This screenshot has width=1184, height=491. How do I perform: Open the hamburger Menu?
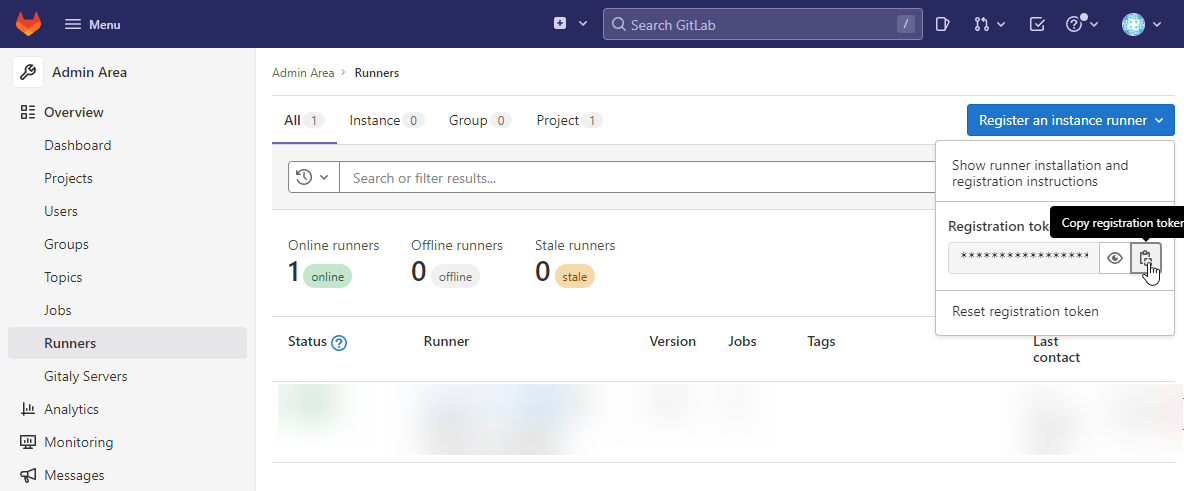[x=92, y=24]
